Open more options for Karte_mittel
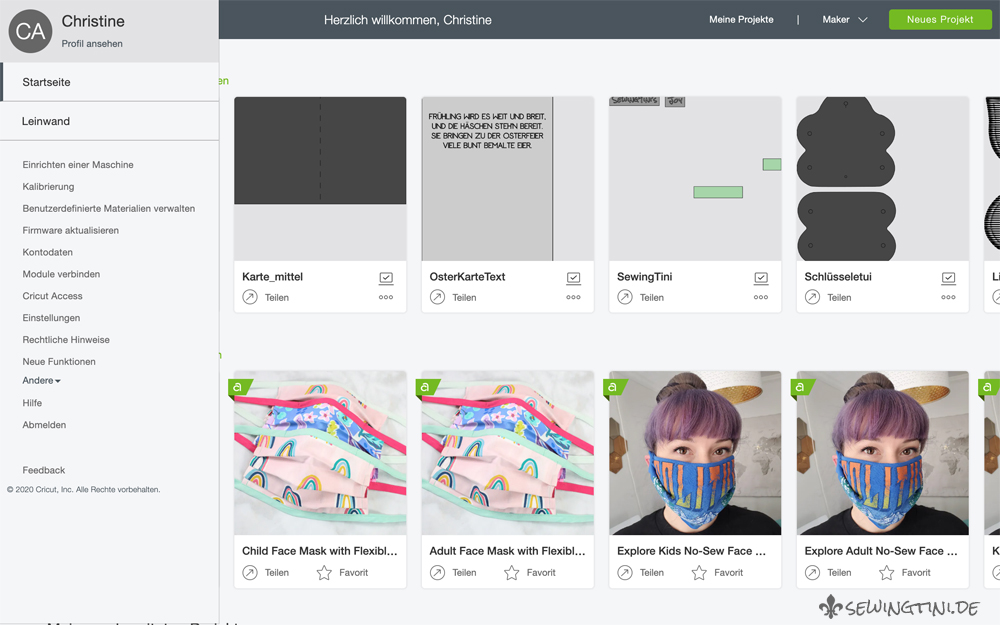1000x625 pixels. (386, 297)
